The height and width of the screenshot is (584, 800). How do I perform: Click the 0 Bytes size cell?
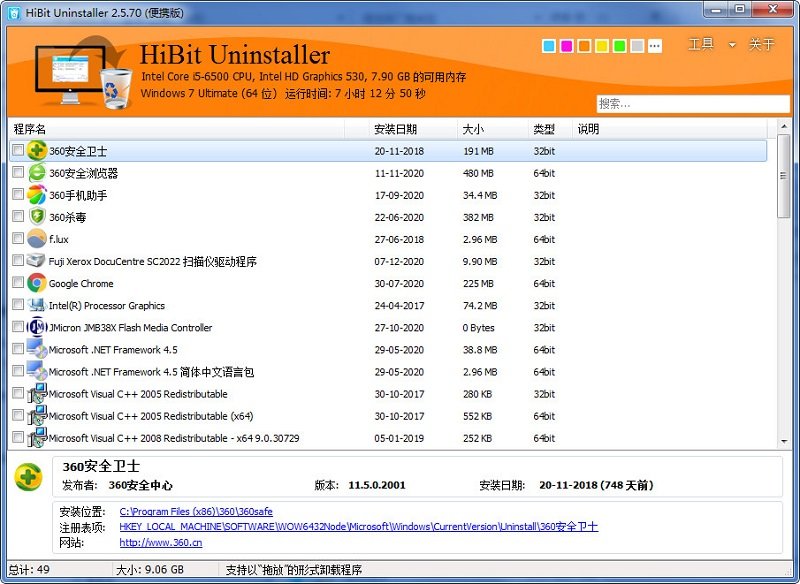click(x=479, y=327)
